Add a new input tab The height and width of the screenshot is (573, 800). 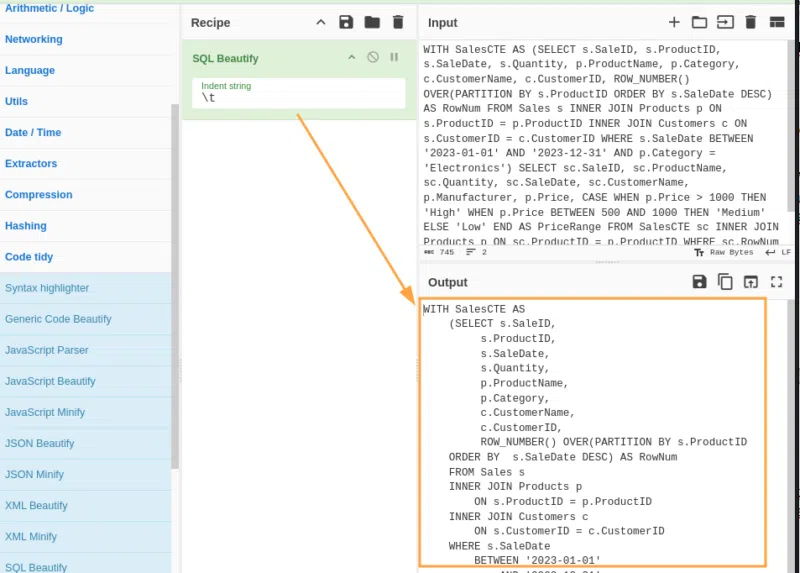point(674,22)
